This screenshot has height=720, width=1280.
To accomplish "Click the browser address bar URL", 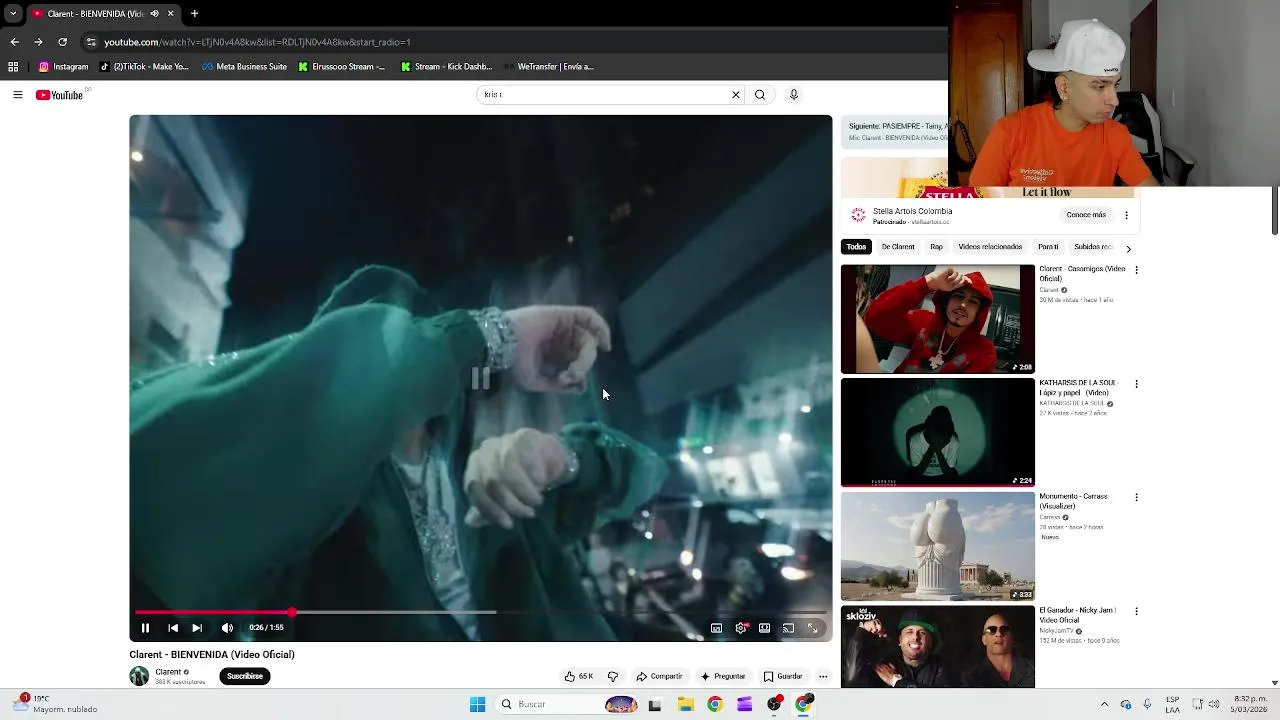I will tap(258, 42).
